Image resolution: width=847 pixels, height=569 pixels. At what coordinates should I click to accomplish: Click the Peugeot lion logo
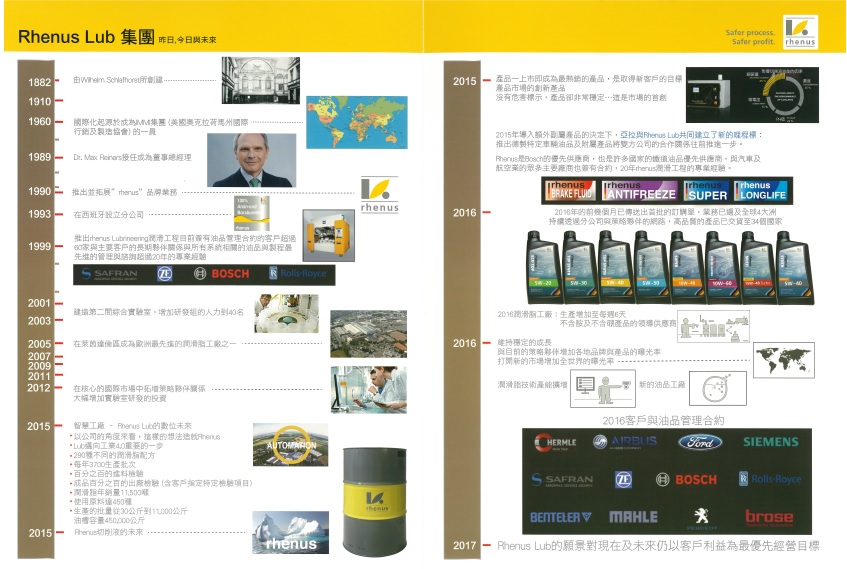pos(701,518)
